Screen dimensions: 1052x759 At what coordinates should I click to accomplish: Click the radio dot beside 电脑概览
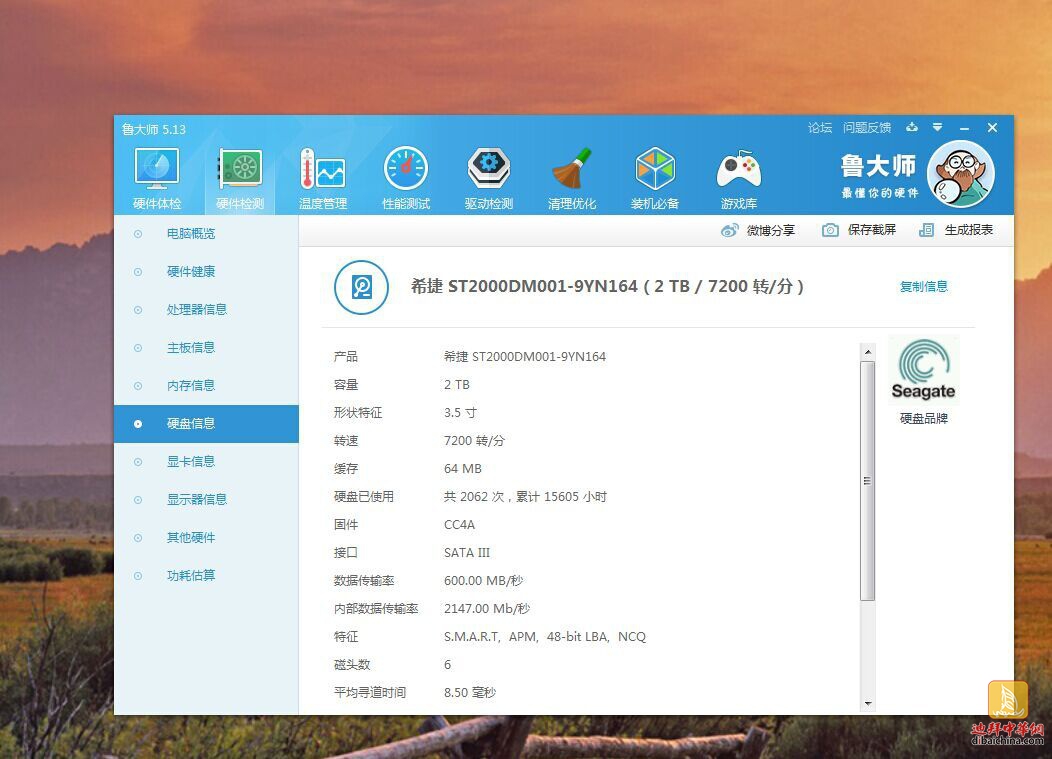tap(138, 234)
